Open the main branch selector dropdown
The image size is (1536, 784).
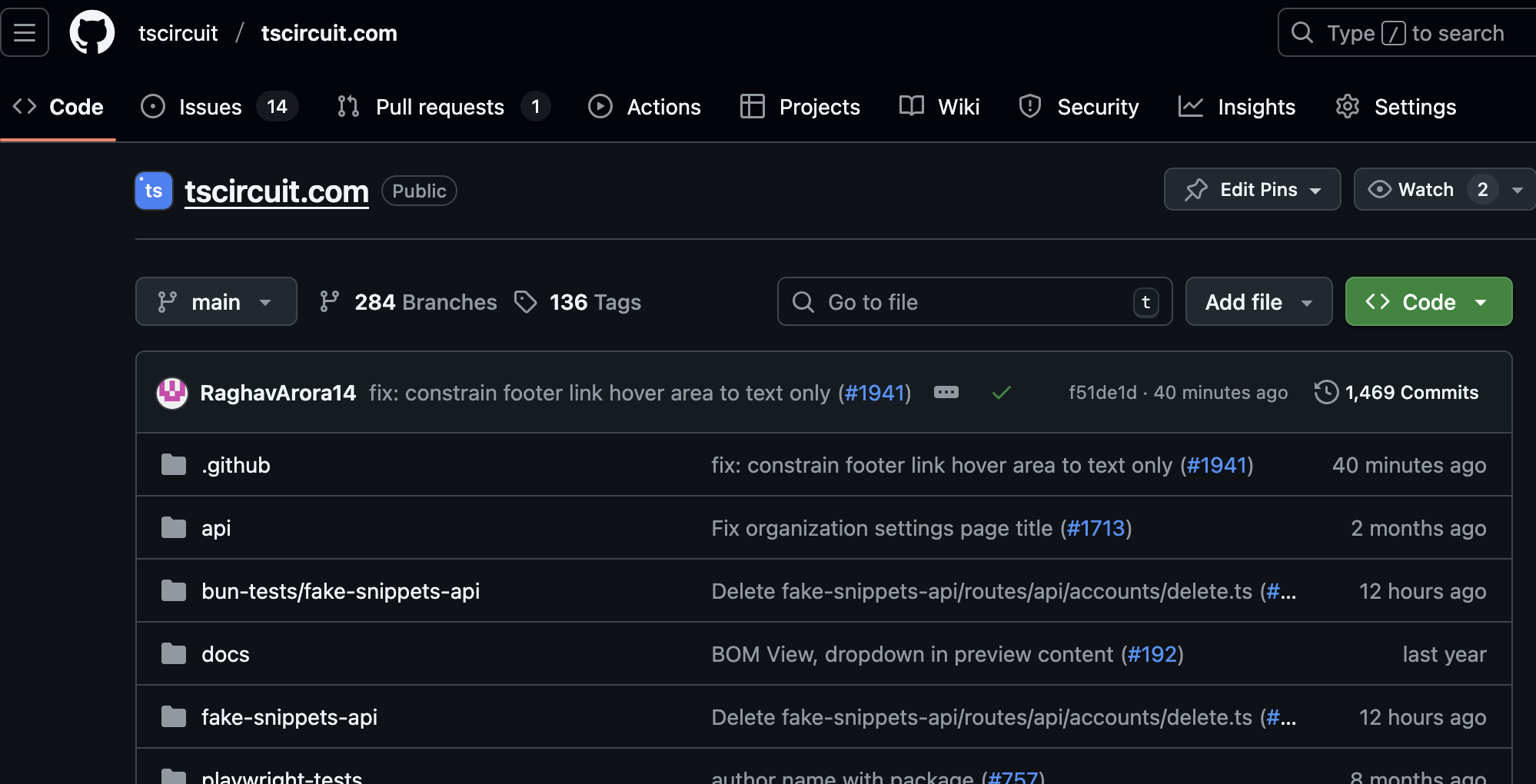click(216, 302)
